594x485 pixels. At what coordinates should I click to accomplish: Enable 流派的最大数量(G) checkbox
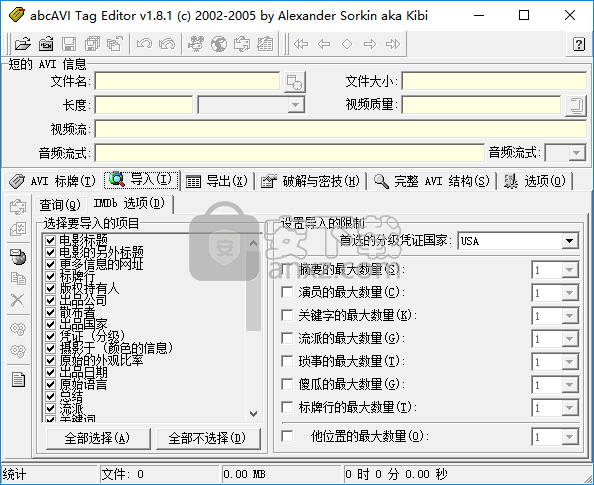pos(287,338)
